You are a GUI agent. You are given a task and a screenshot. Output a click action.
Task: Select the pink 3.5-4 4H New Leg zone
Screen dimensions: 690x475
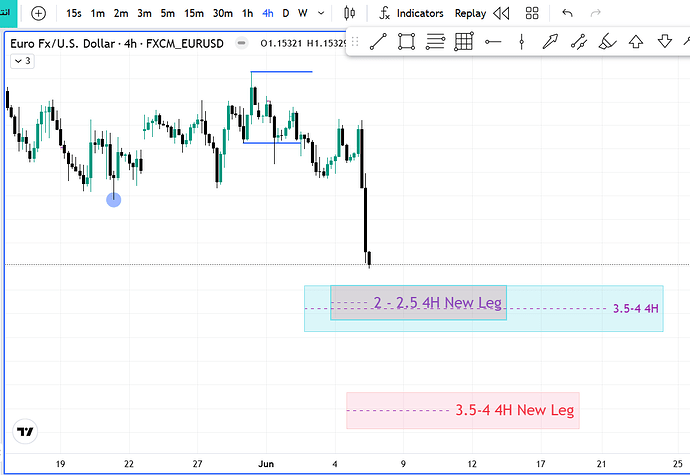pos(463,410)
